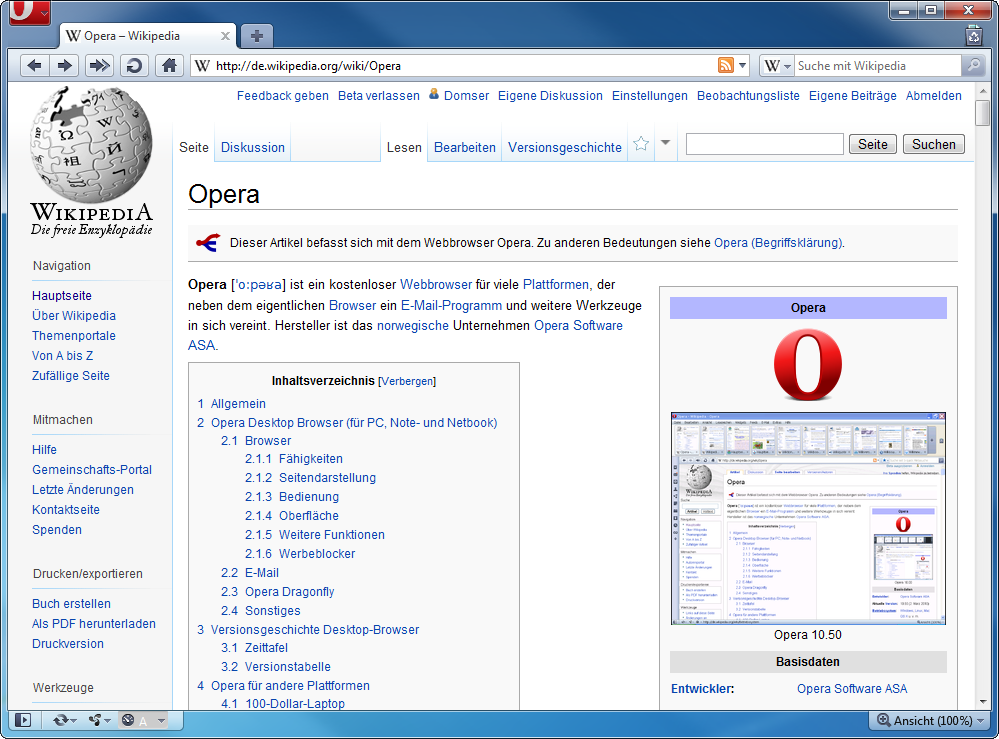Click the Feedback geben link
This screenshot has height=739, width=999.
point(283,96)
